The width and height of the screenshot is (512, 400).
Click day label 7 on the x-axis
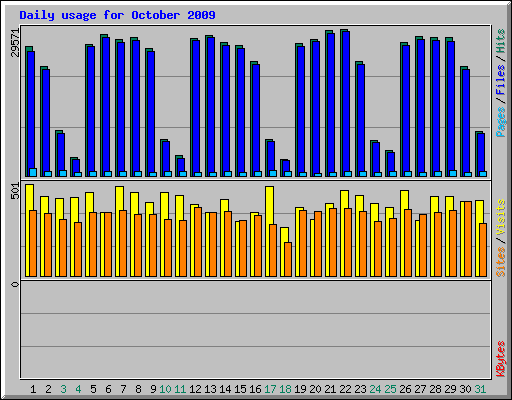click(123, 389)
